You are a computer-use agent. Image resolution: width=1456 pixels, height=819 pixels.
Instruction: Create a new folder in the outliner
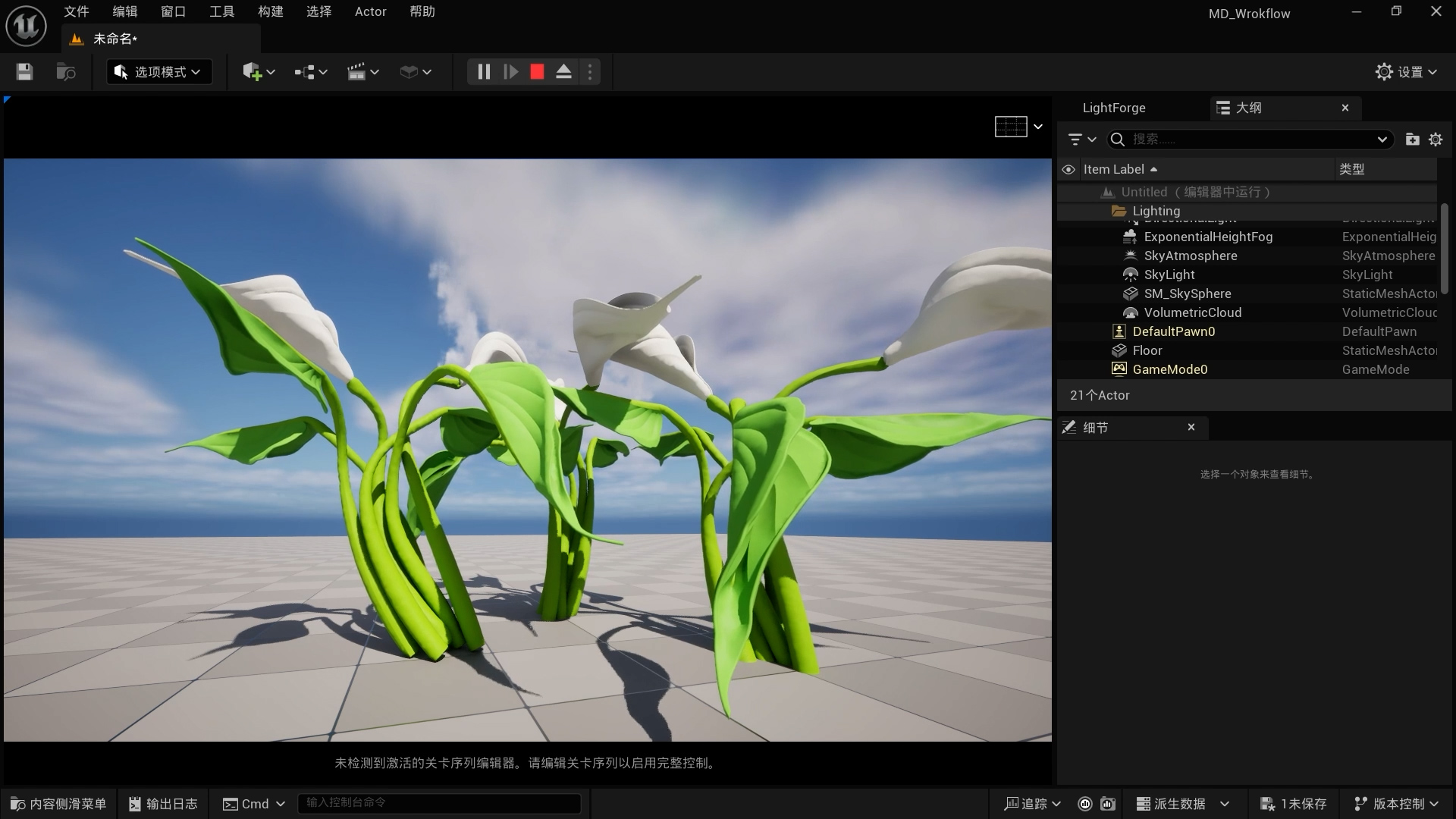click(x=1412, y=140)
